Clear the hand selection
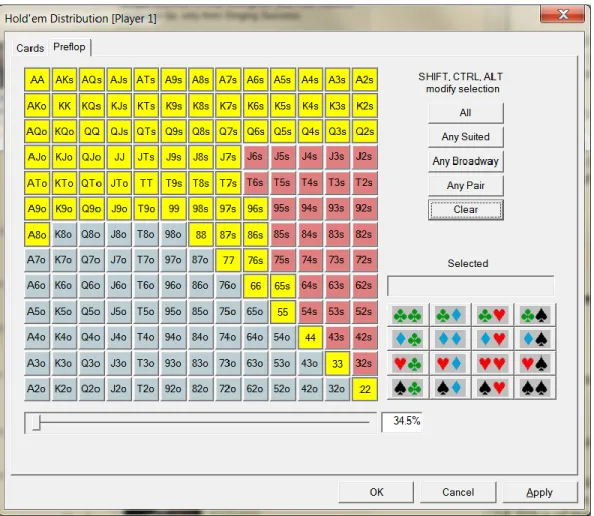 (x=466, y=210)
